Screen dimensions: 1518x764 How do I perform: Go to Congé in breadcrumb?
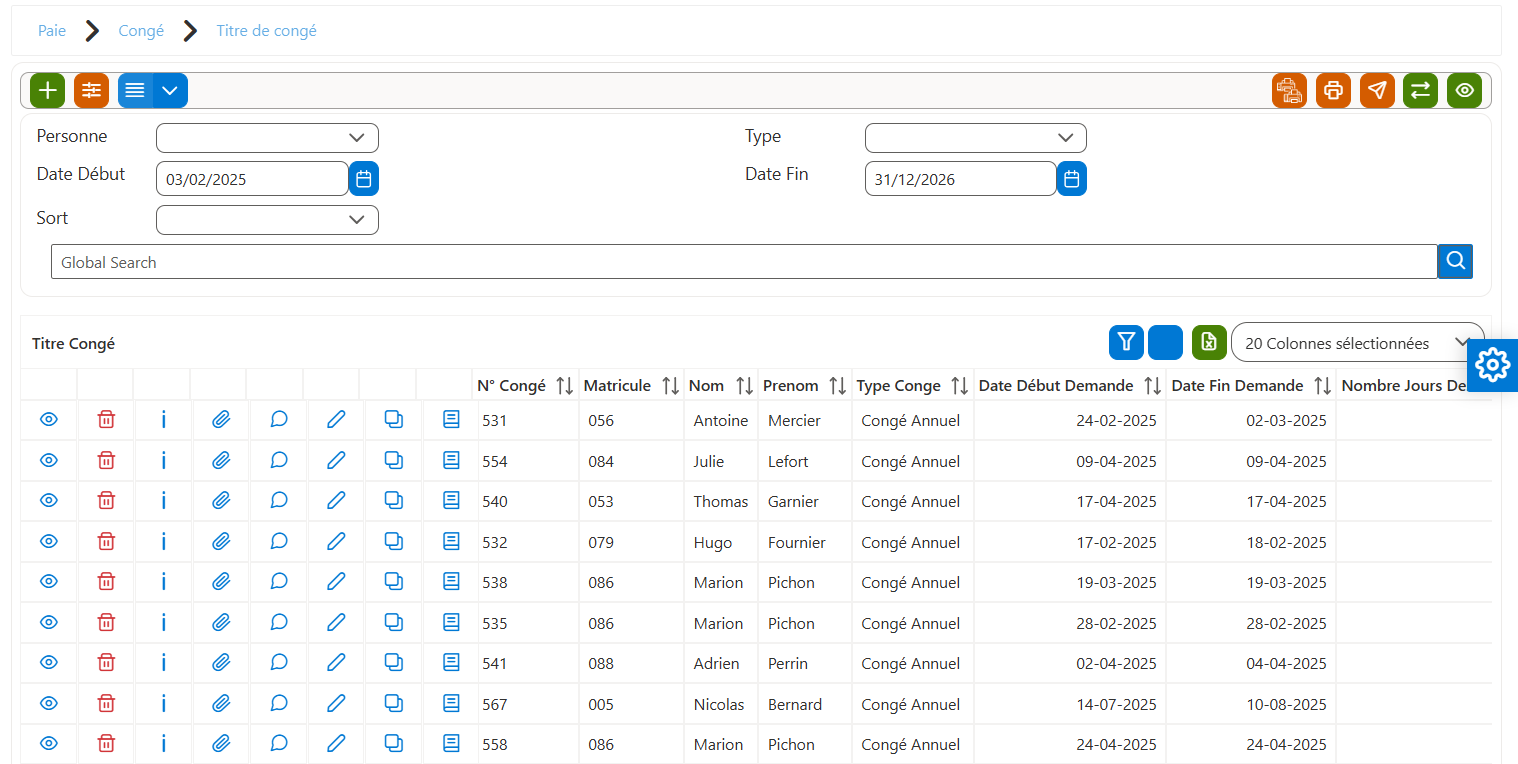[141, 31]
